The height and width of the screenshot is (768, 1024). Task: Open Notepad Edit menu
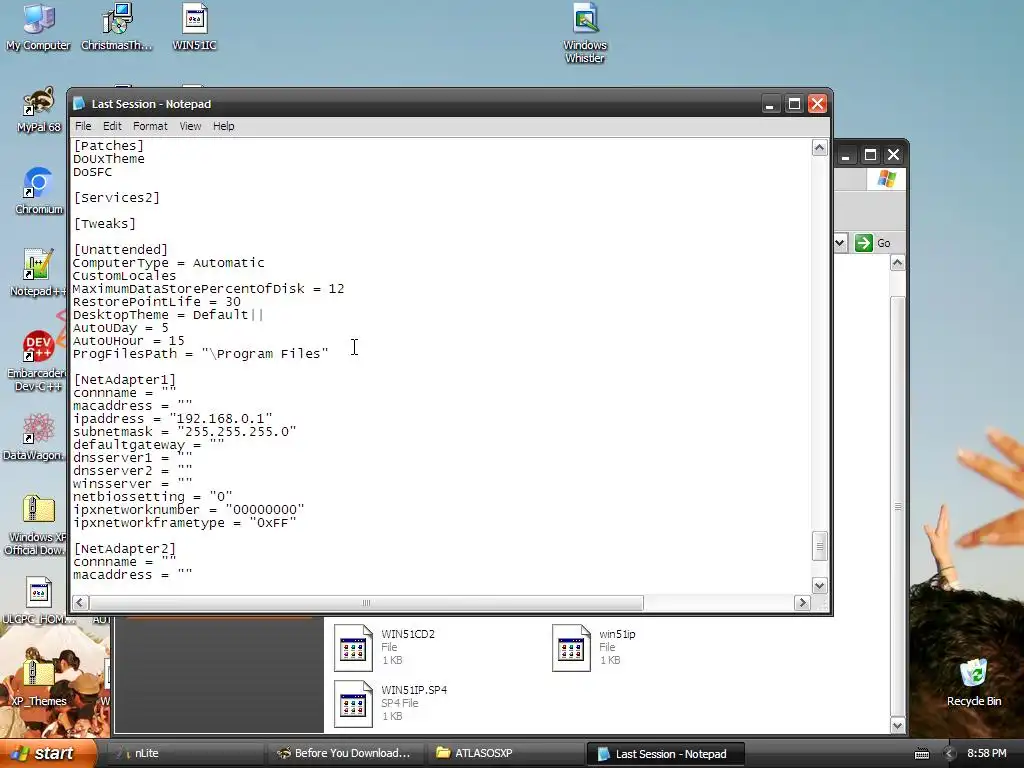click(112, 126)
